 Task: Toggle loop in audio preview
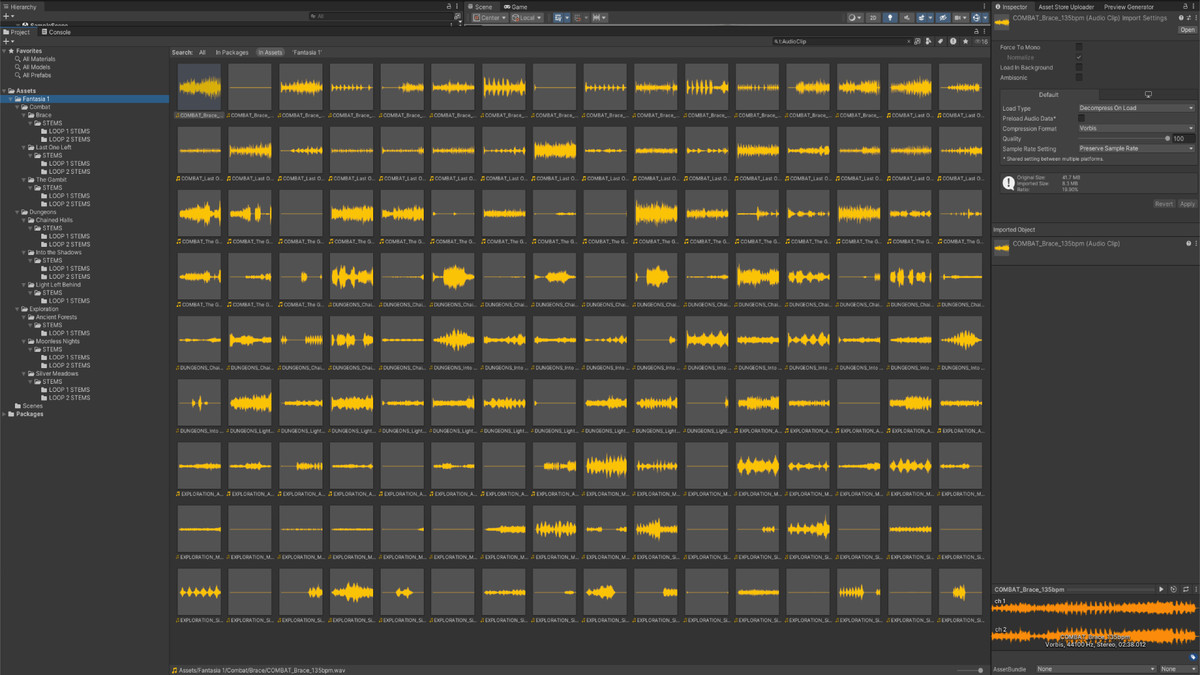click(1185, 590)
